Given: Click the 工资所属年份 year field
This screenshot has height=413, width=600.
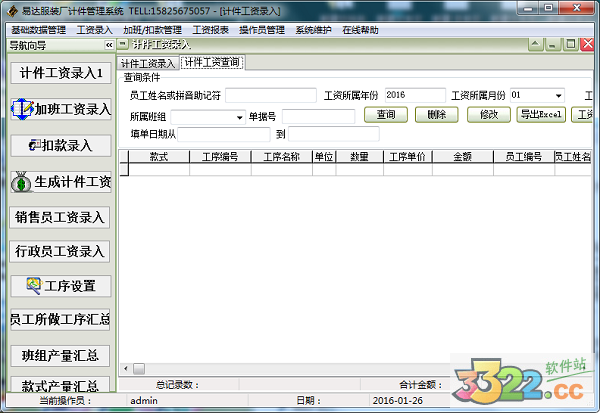Looking at the screenshot, I should [415, 95].
